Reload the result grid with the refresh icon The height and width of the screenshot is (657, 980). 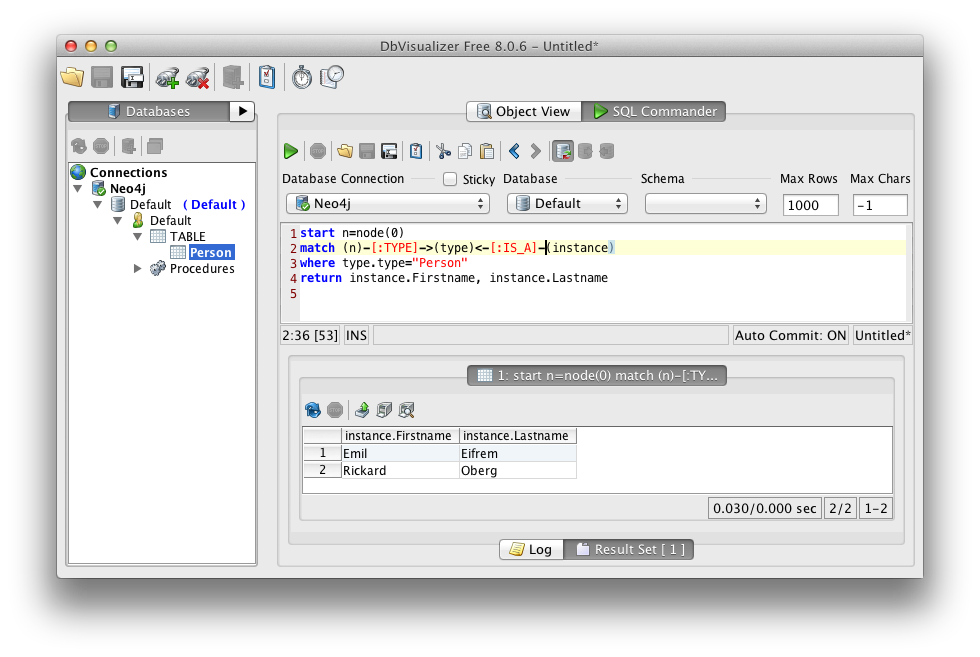click(x=312, y=410)
